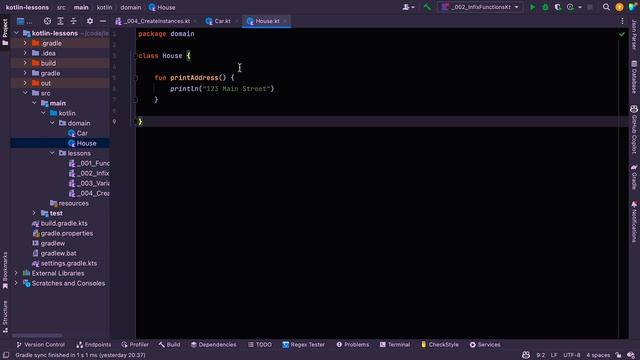The width and height of the screenshot is (640, 360).
Task: Open the GitHub Copilot side panel
Action: [x=634, y=129]
